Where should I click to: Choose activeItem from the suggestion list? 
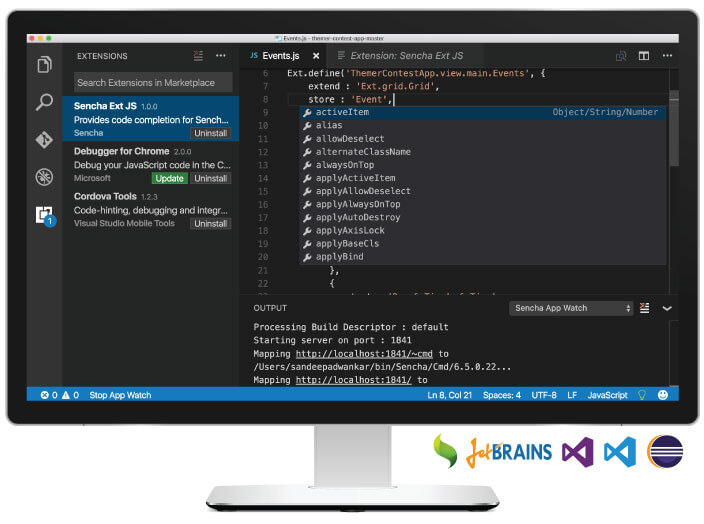(x=483, y=112)
